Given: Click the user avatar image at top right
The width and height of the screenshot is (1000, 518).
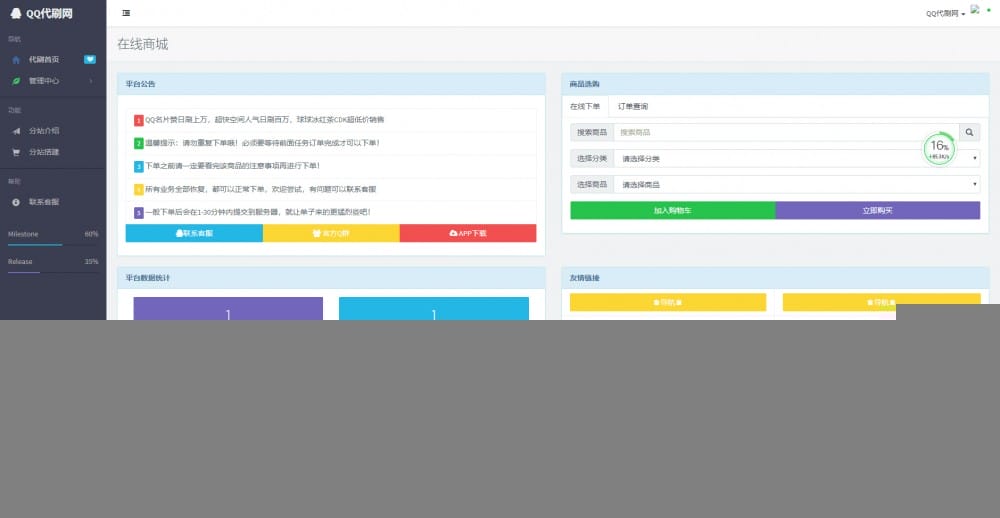Looking at the screenshot, I should pyautogui.click(x=975, y=10).
